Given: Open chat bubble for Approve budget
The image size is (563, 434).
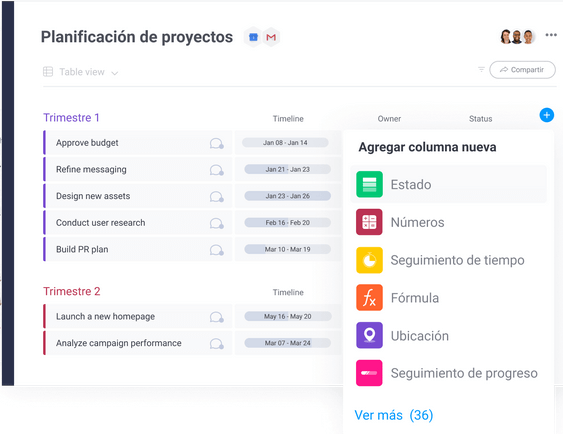Looking at the screenshot, I should coord(217,143).
